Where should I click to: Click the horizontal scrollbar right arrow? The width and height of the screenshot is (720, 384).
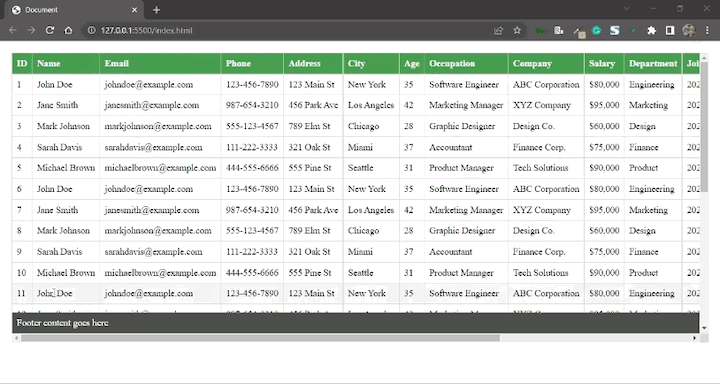(694, 338)
